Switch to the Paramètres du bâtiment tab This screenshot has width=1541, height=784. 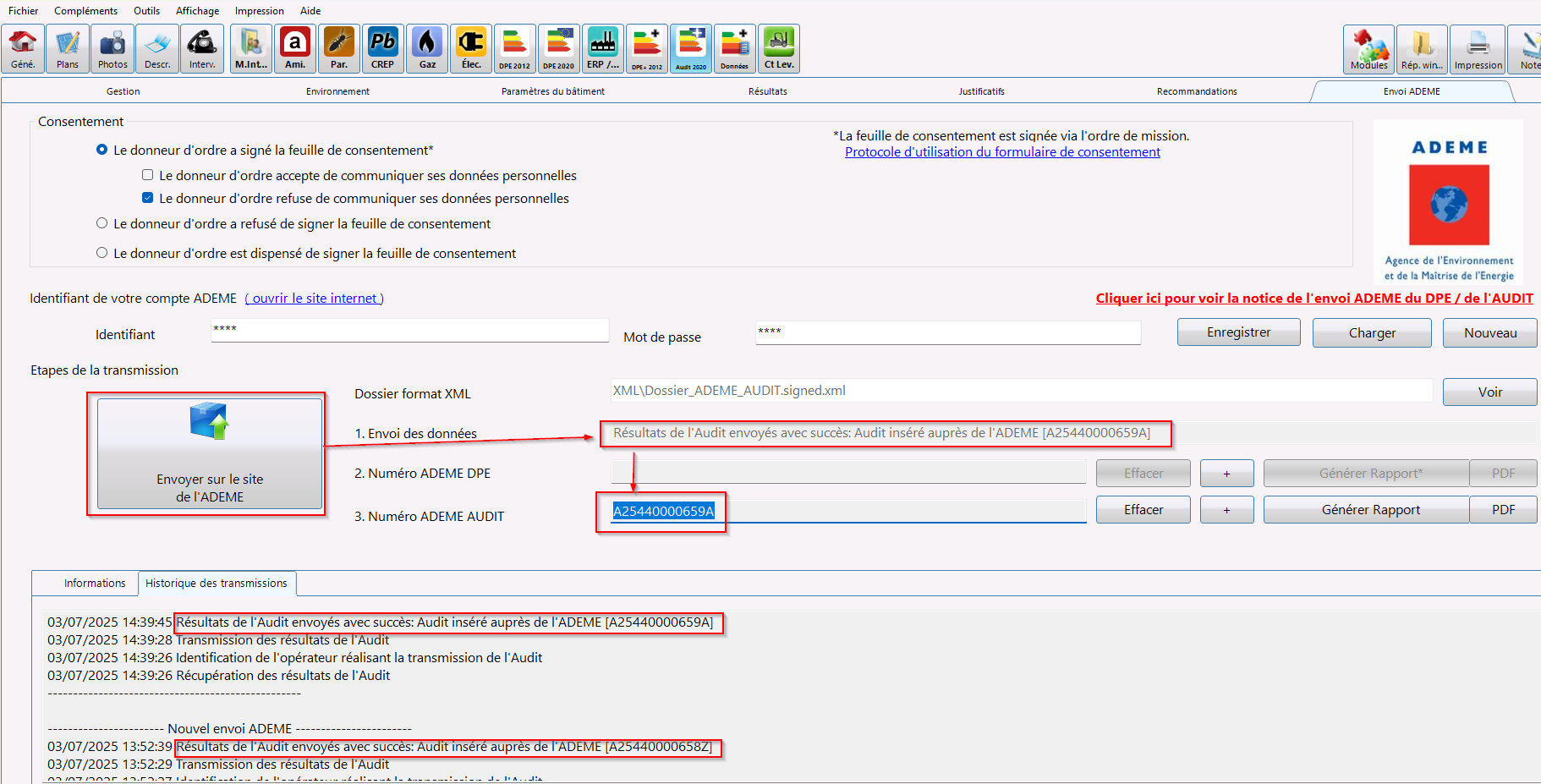click(x=552, y=91)
